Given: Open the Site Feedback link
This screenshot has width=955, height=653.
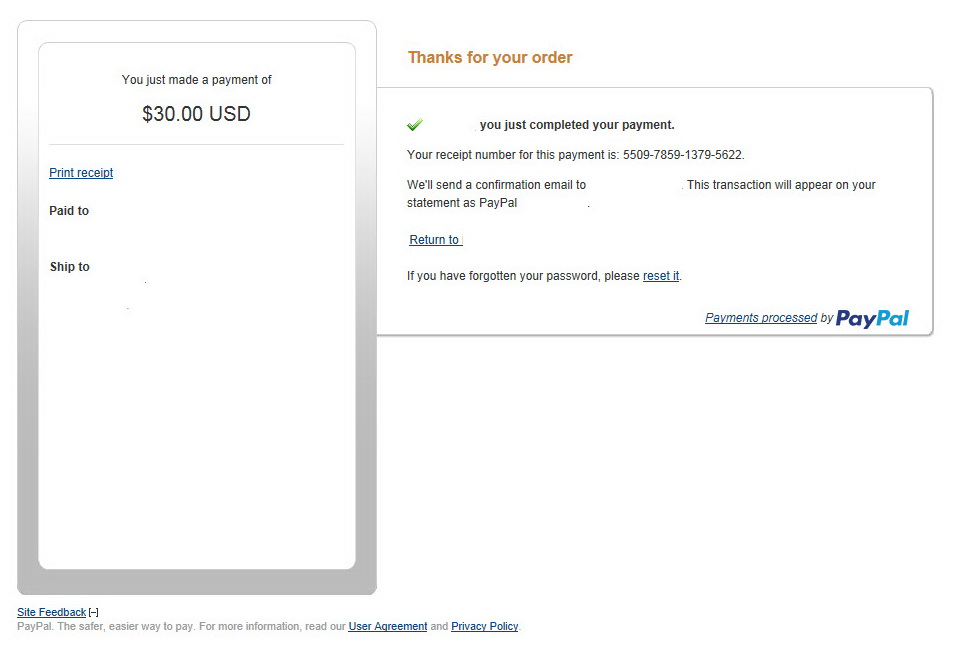Looking at the screenshot, I should [51, 612].
